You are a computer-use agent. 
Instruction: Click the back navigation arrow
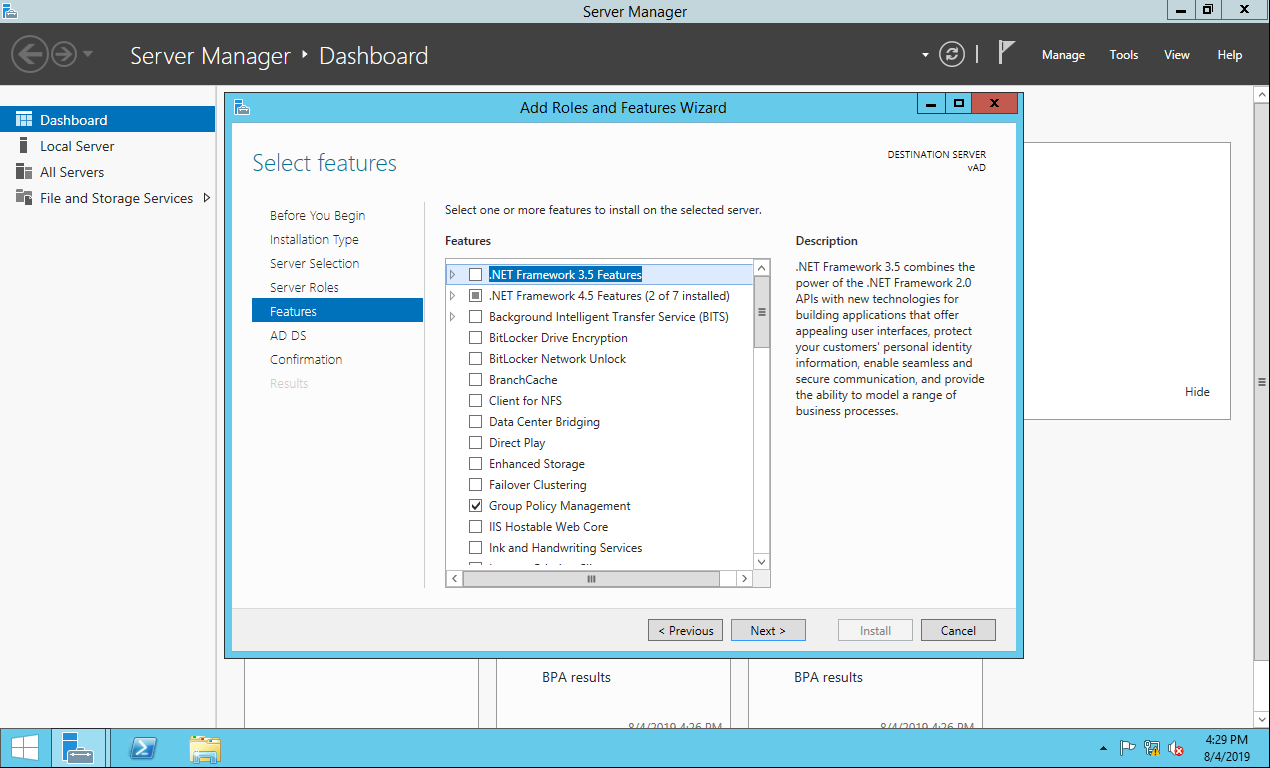[31, 54]
